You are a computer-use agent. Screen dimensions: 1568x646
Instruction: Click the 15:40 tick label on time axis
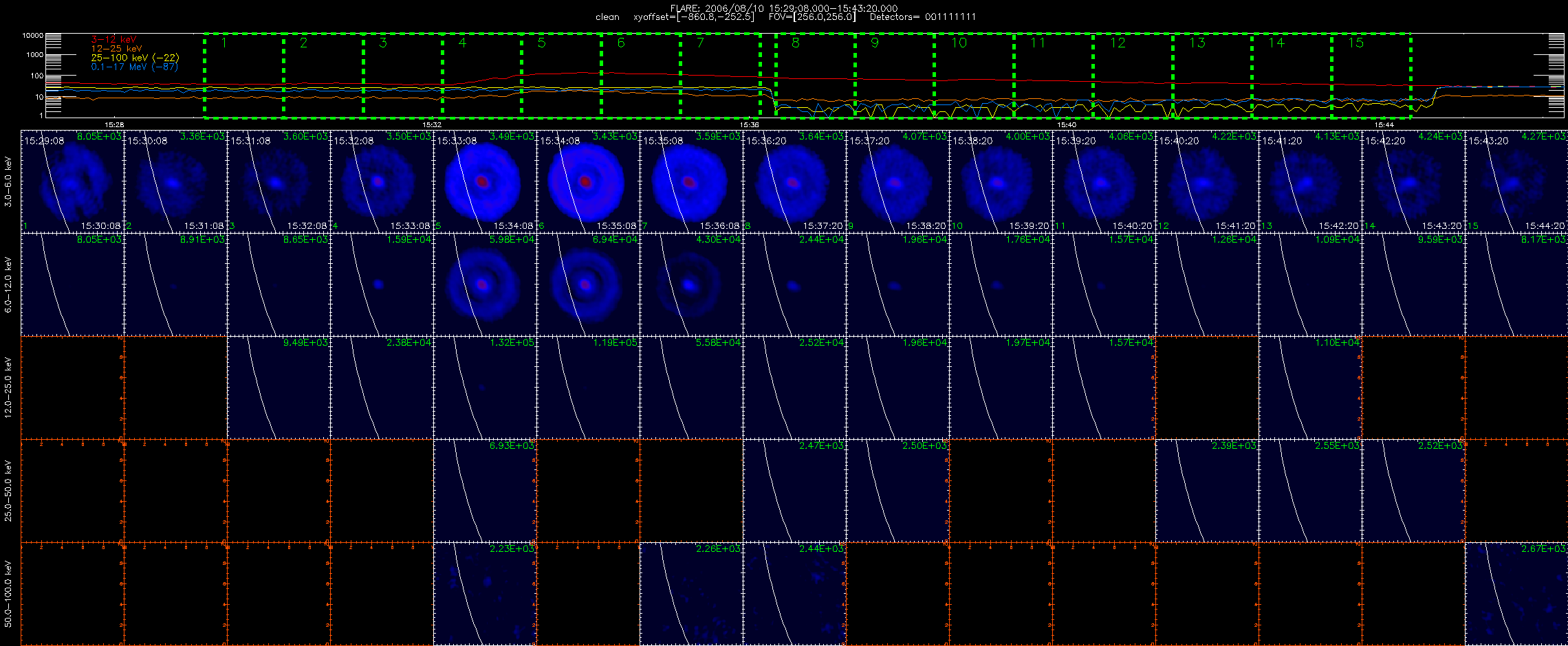[1067, 124]
